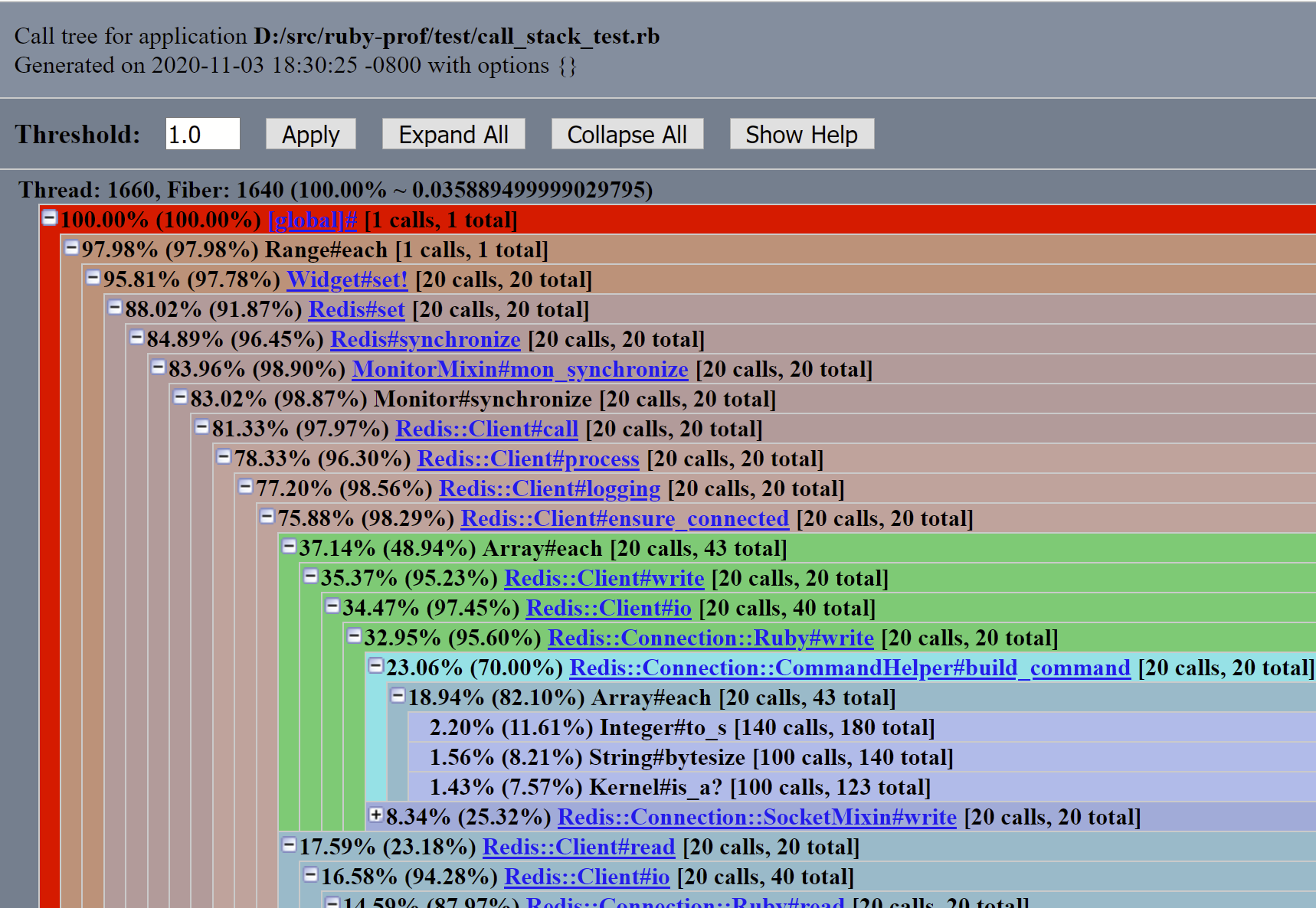This screenshot has height=908, width=1316.
Task: Open the Redis::Connection::Ruby#write link
Action: pos(711,637)
